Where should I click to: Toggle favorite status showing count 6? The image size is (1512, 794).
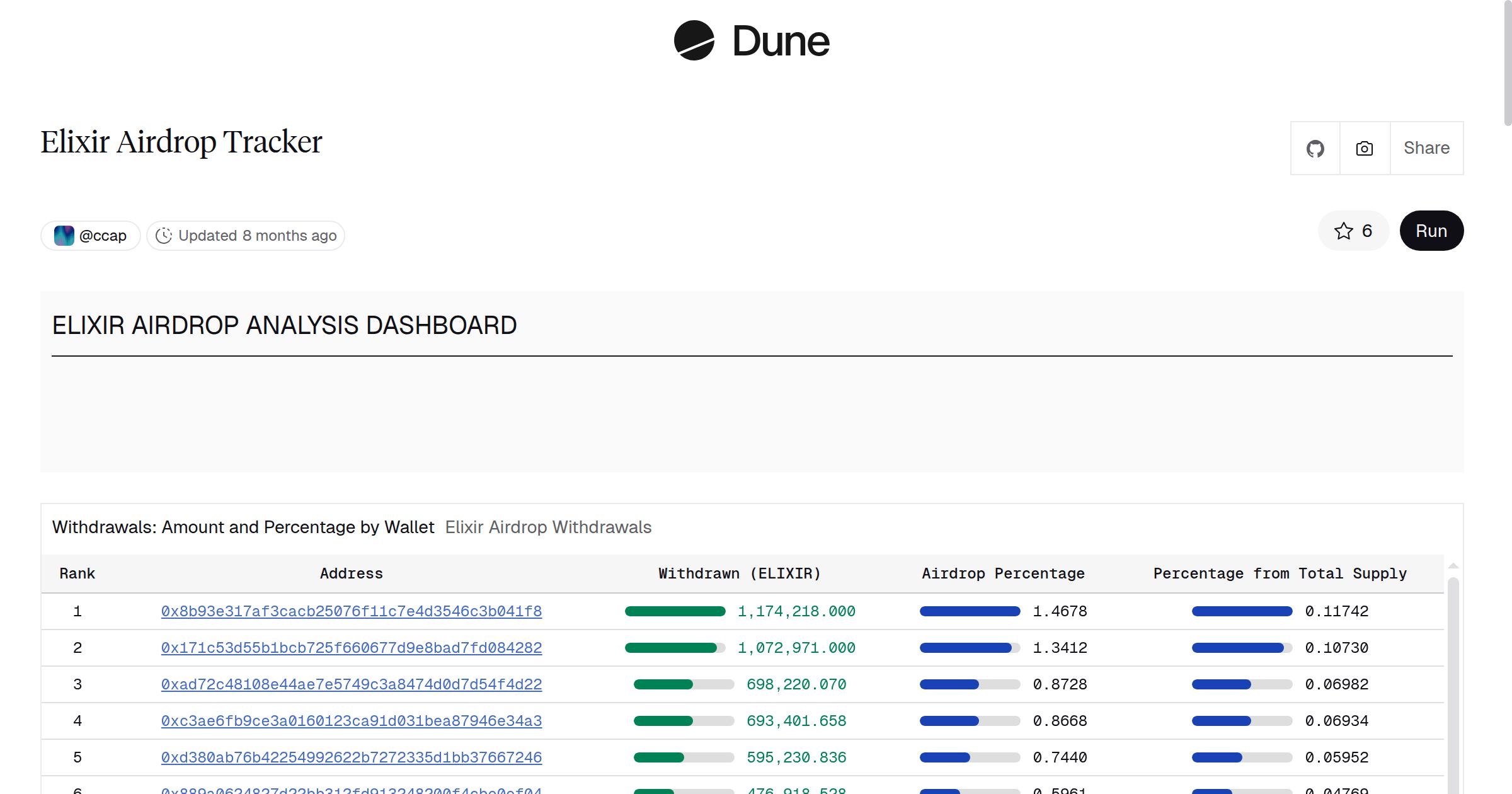[x=1352, y=231]
